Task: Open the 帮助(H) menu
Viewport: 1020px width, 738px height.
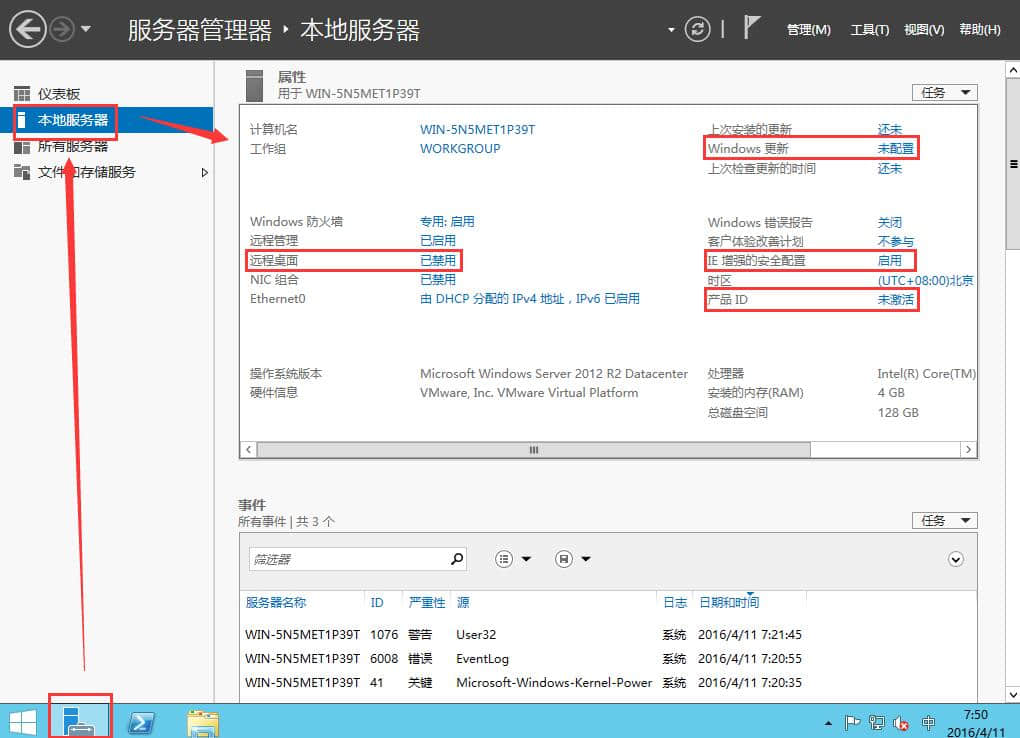Action: coord(980,30)
